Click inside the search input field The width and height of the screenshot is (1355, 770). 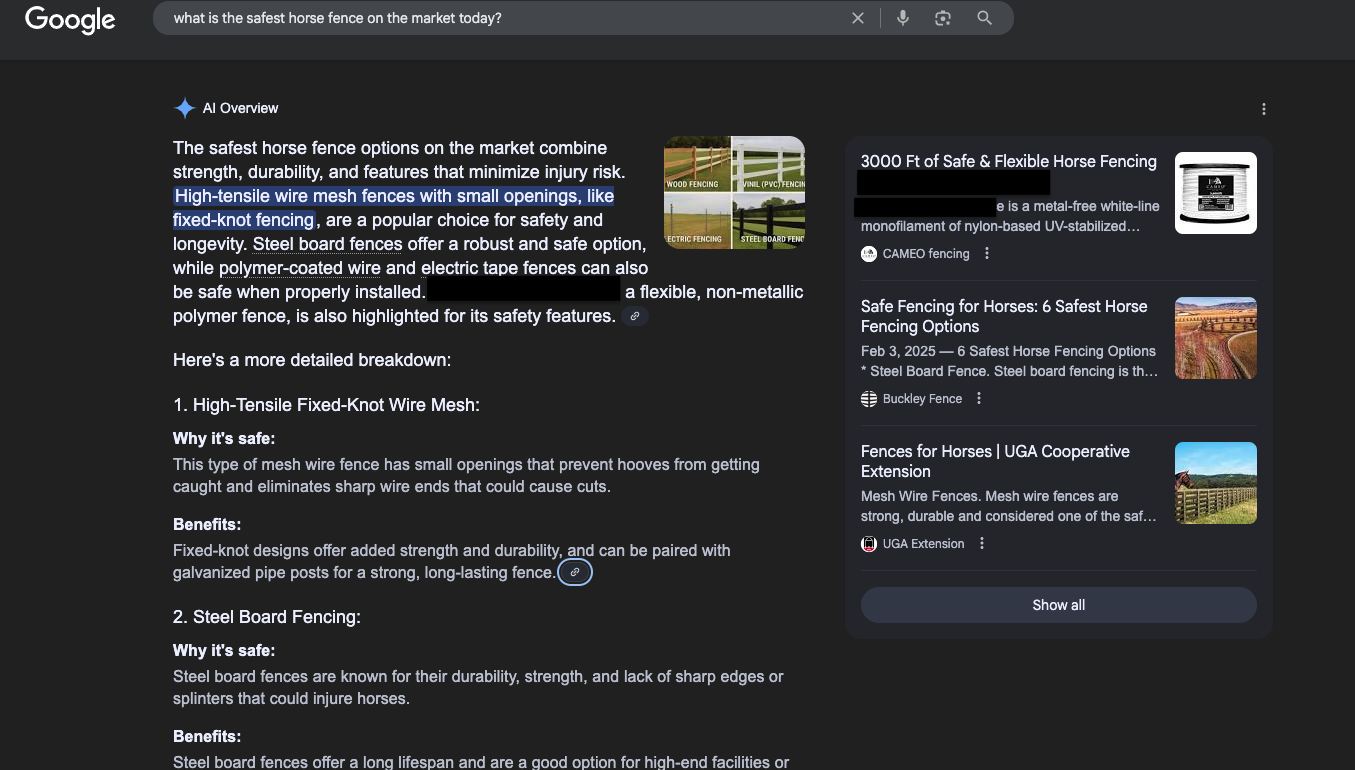coord(500,17)
